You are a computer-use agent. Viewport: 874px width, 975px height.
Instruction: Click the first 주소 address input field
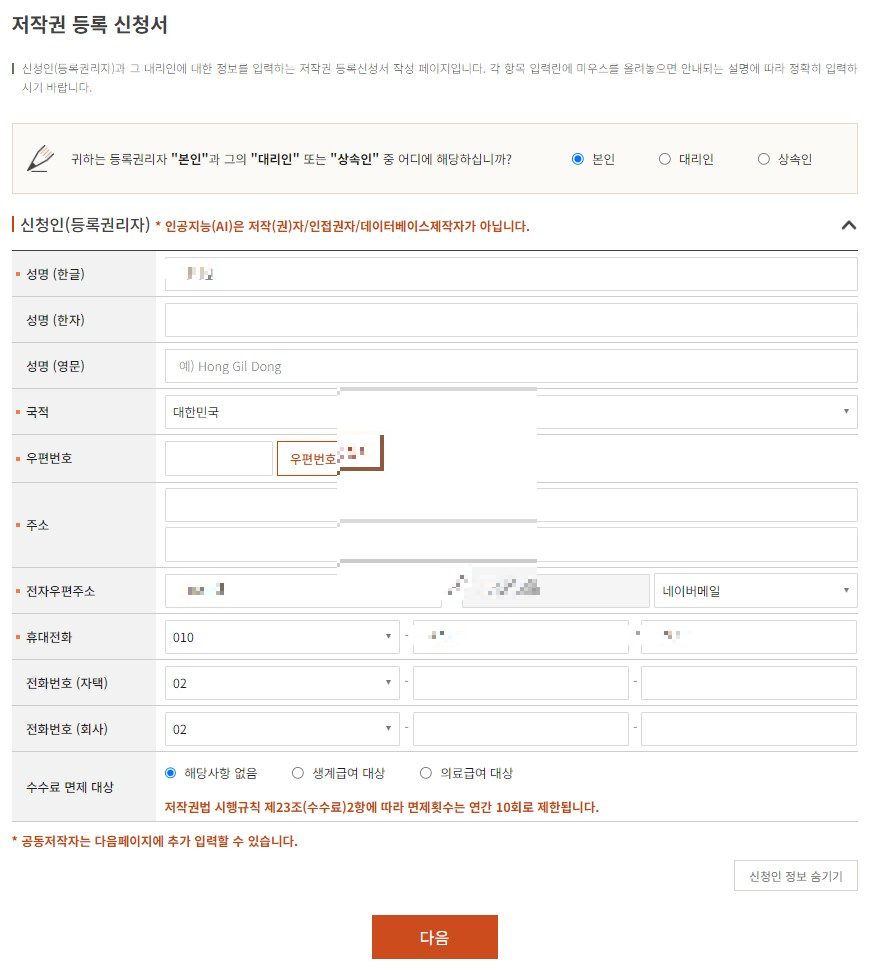click(x=510, y=504)
